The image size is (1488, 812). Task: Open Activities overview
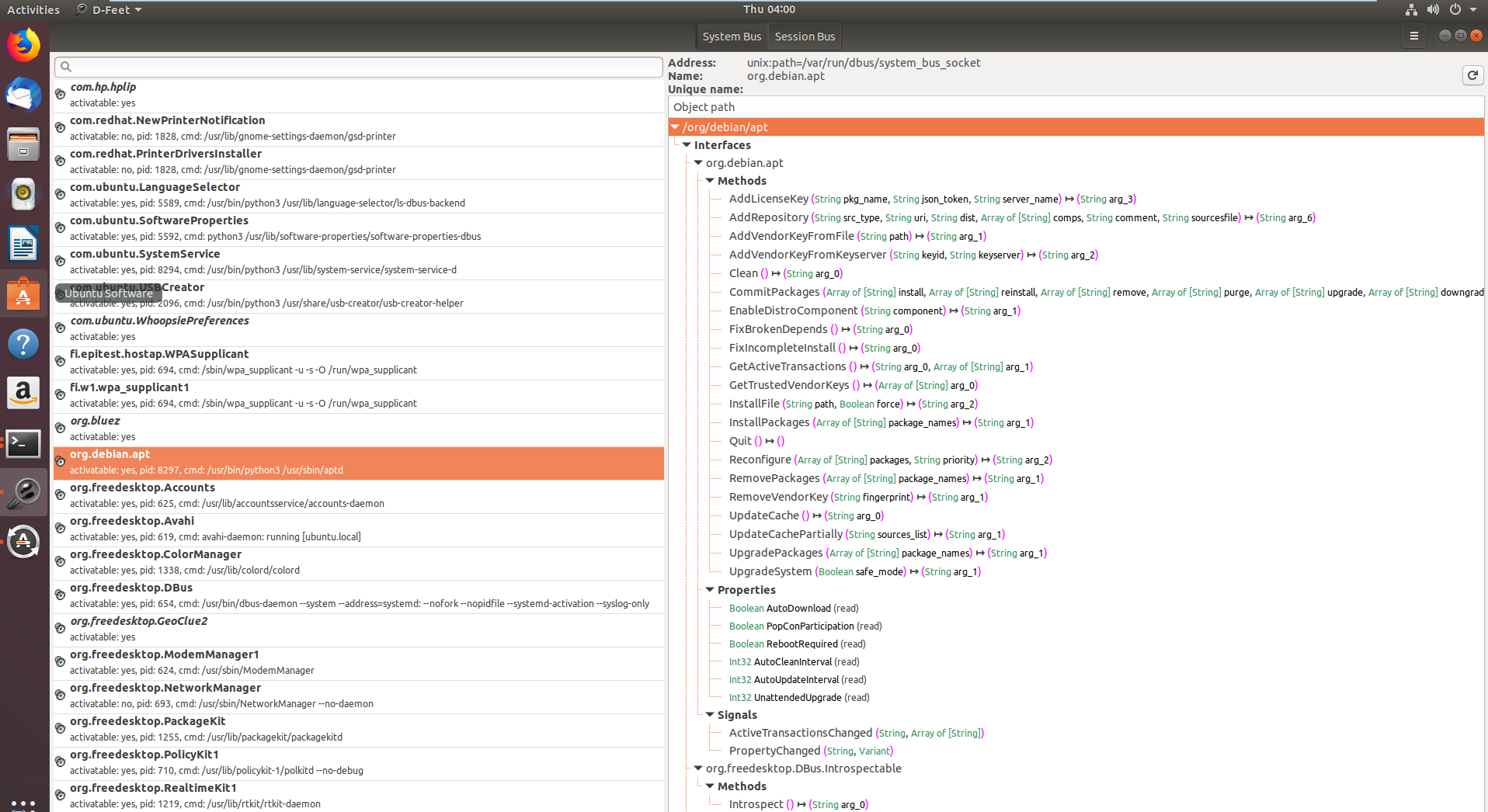(33, 10)
